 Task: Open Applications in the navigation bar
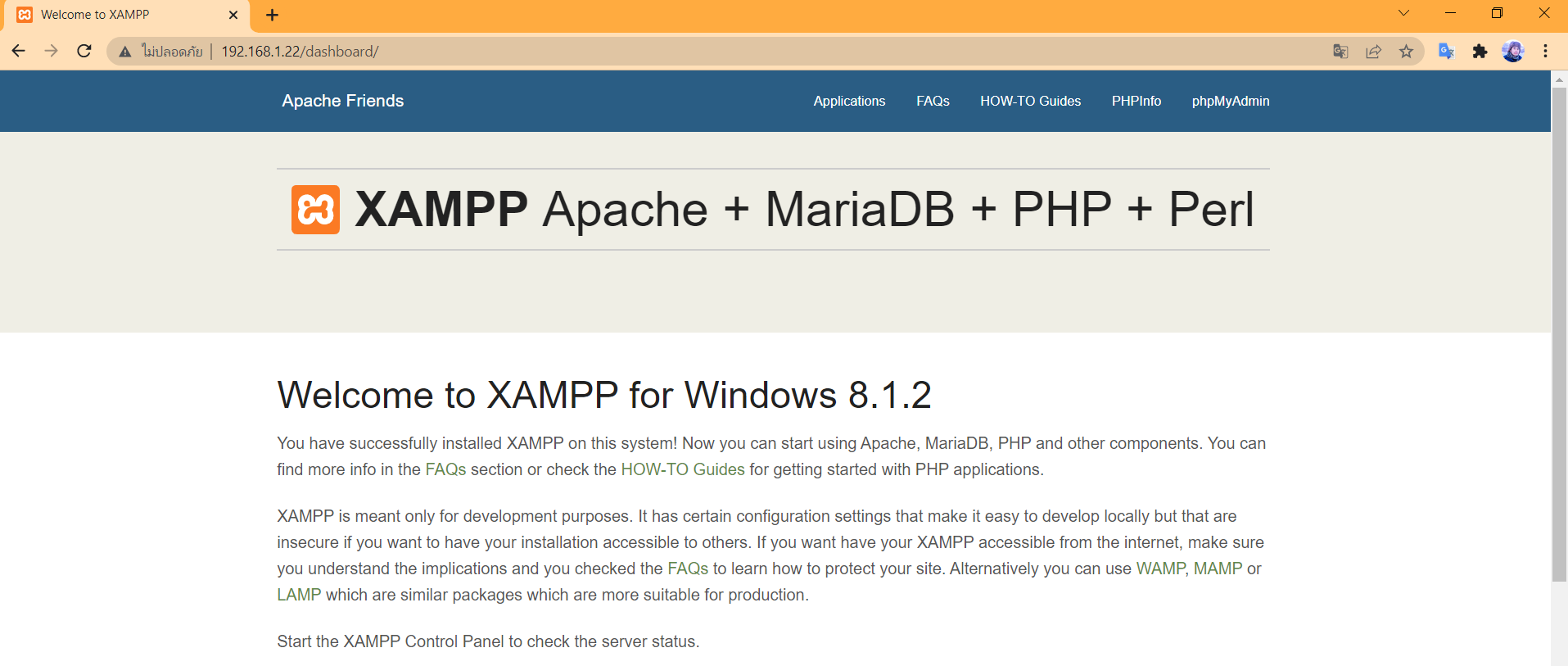849,101
